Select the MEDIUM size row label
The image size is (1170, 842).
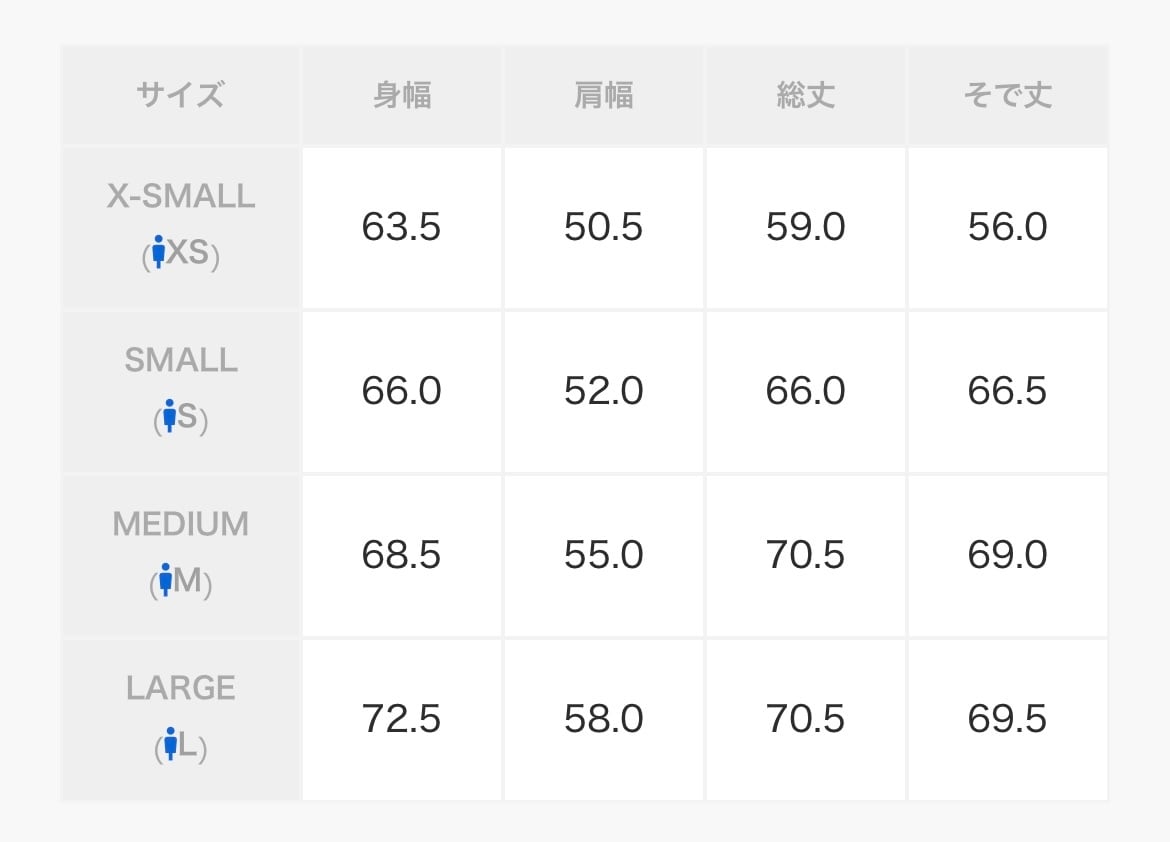click(181, 525)
